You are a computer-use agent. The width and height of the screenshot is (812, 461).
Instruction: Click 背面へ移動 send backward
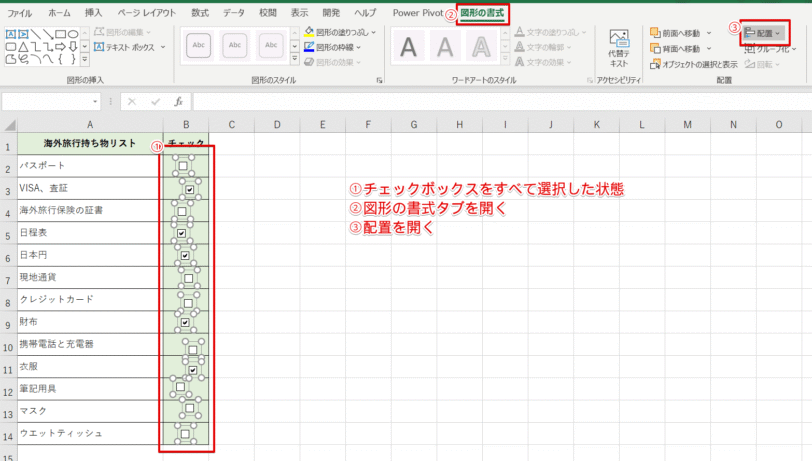point(675,49)
